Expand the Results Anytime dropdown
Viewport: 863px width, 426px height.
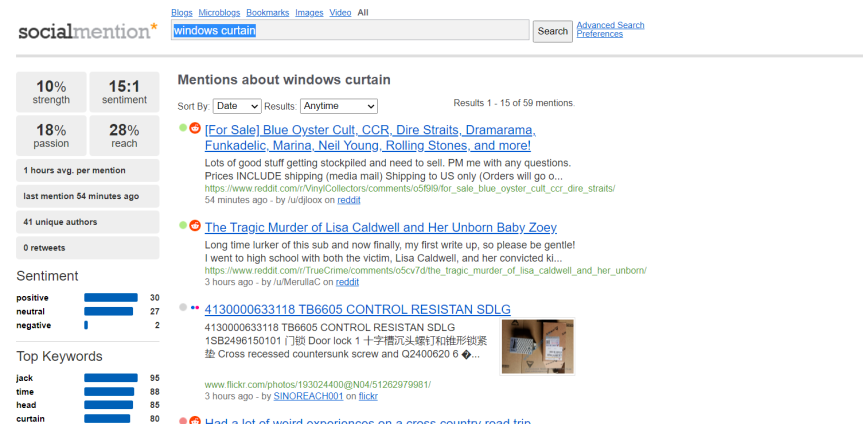pyautogui.click(x=339, y=106)
